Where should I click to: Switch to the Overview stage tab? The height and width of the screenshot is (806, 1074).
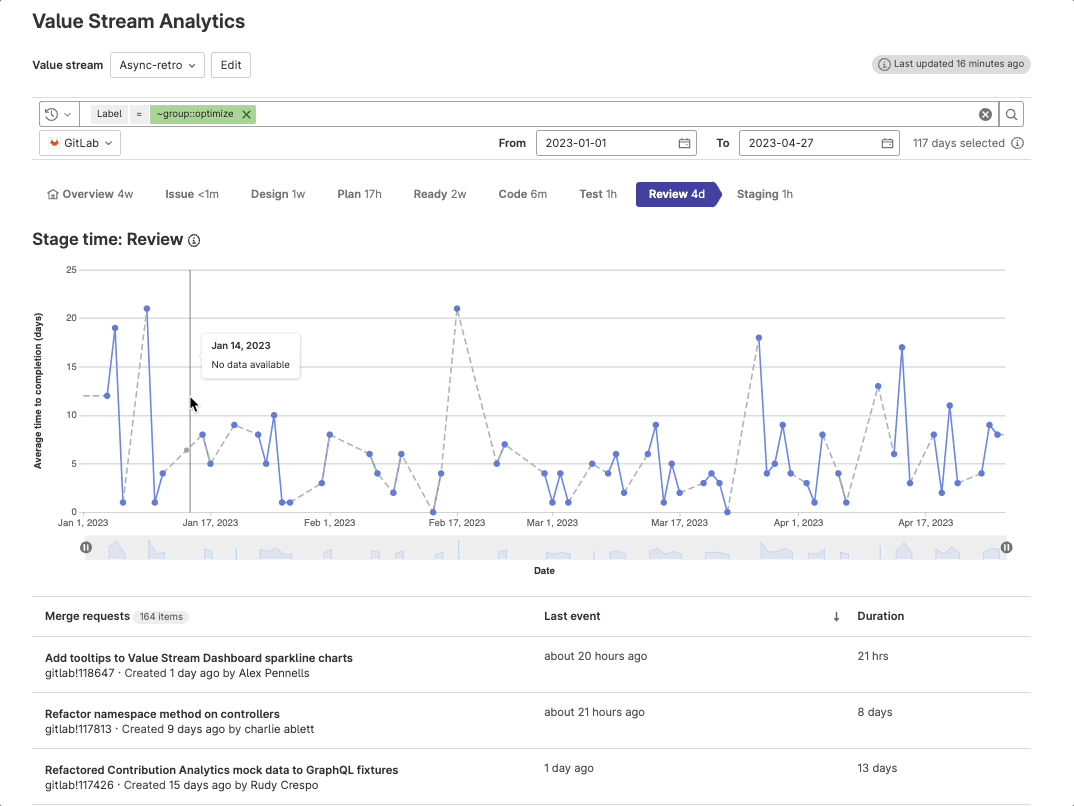coord(90,194)
